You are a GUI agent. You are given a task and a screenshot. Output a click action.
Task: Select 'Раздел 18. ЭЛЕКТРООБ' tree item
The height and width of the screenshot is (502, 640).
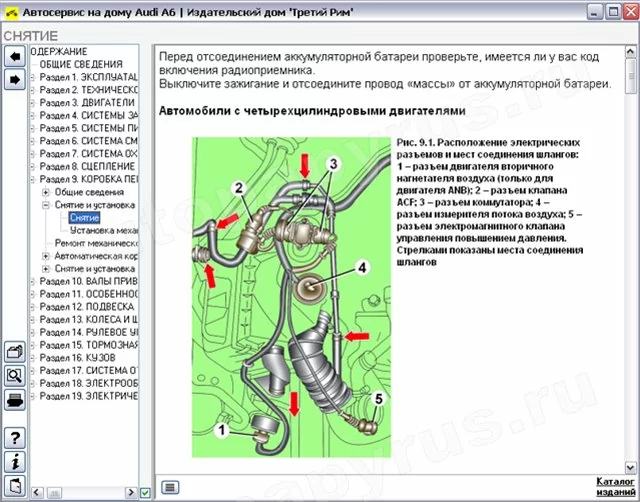pos(89,384)
